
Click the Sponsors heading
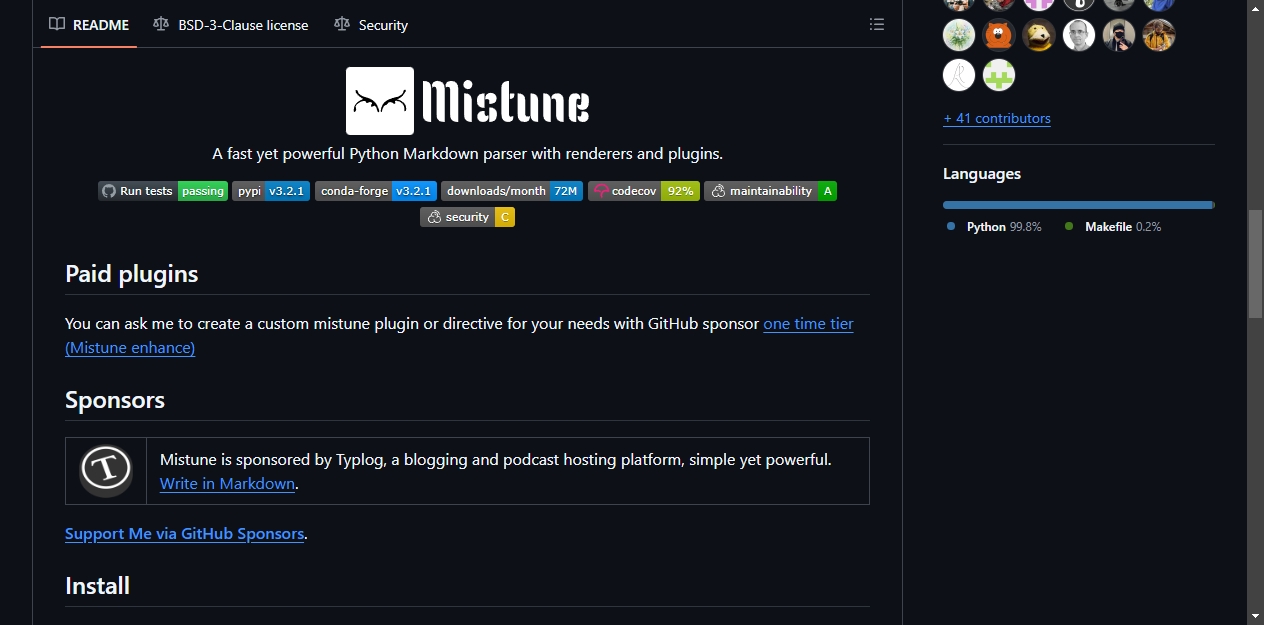coord(115,400)
